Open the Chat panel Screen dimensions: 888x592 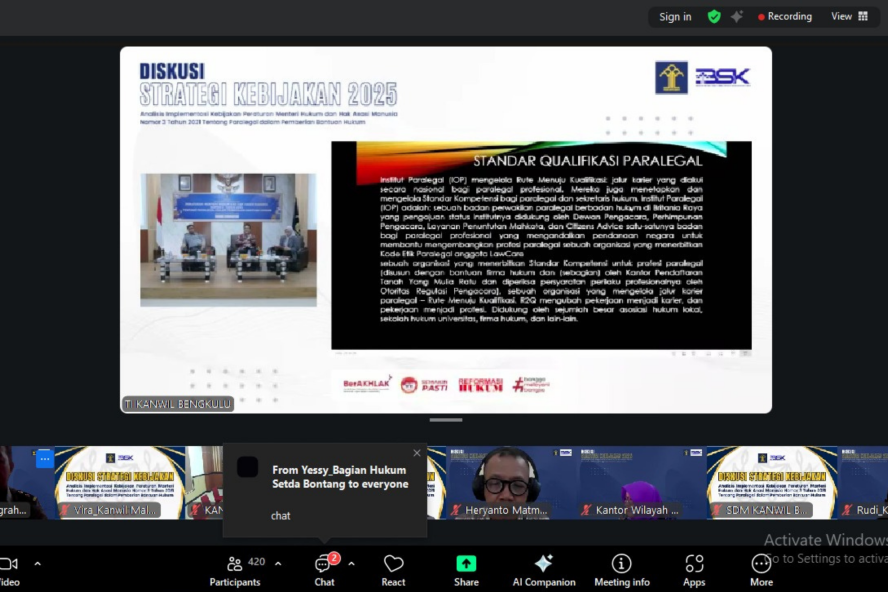coord(324,569)
